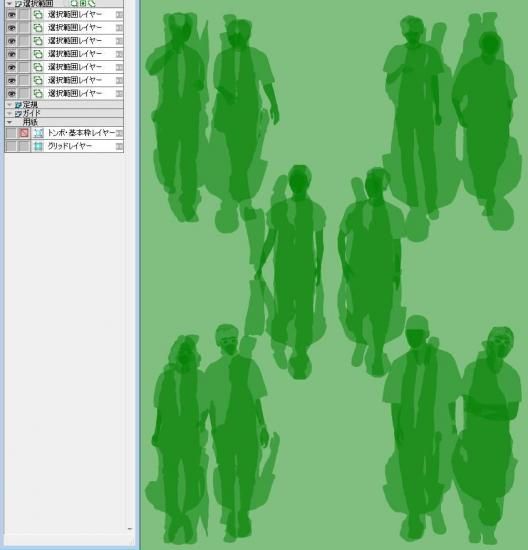This screenshot has width=528, height=550.
Task: Click the last green icon in the 選択範囲 header
Action: [92, 4]
